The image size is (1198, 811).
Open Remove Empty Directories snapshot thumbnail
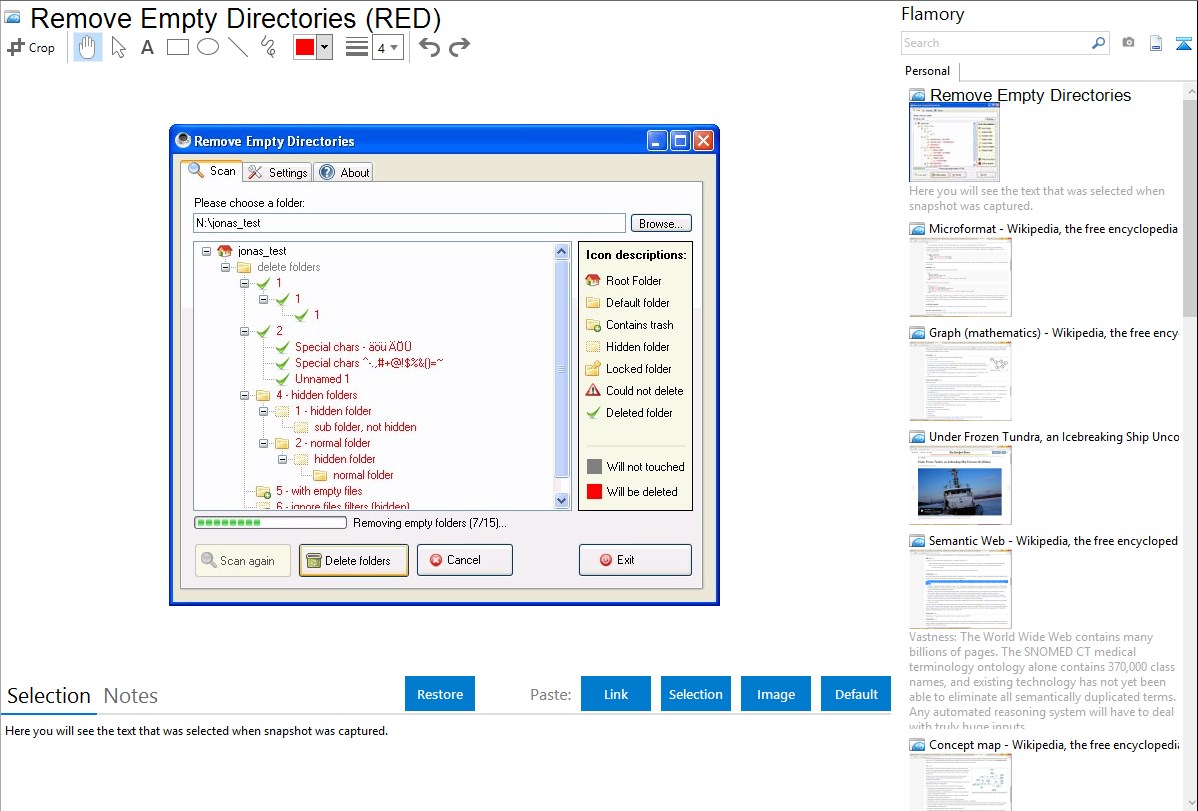click(x=954, y=143)
